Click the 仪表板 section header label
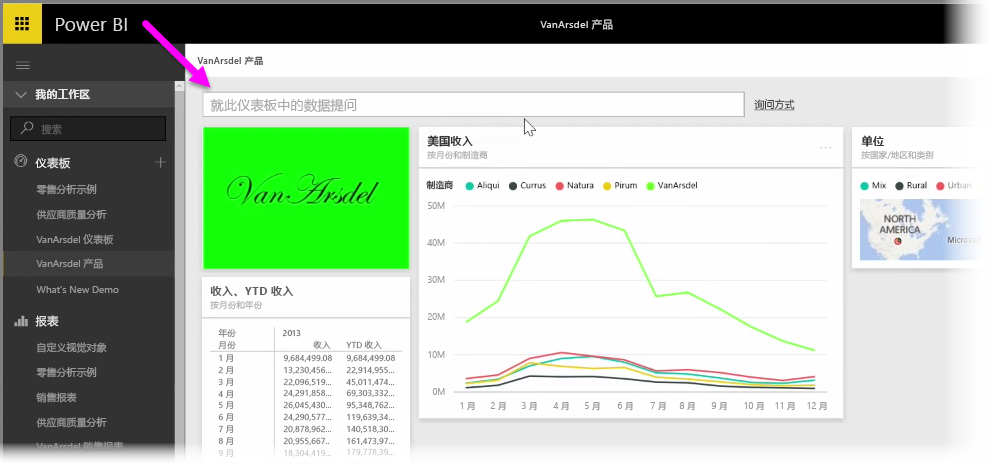 (53, 163)
